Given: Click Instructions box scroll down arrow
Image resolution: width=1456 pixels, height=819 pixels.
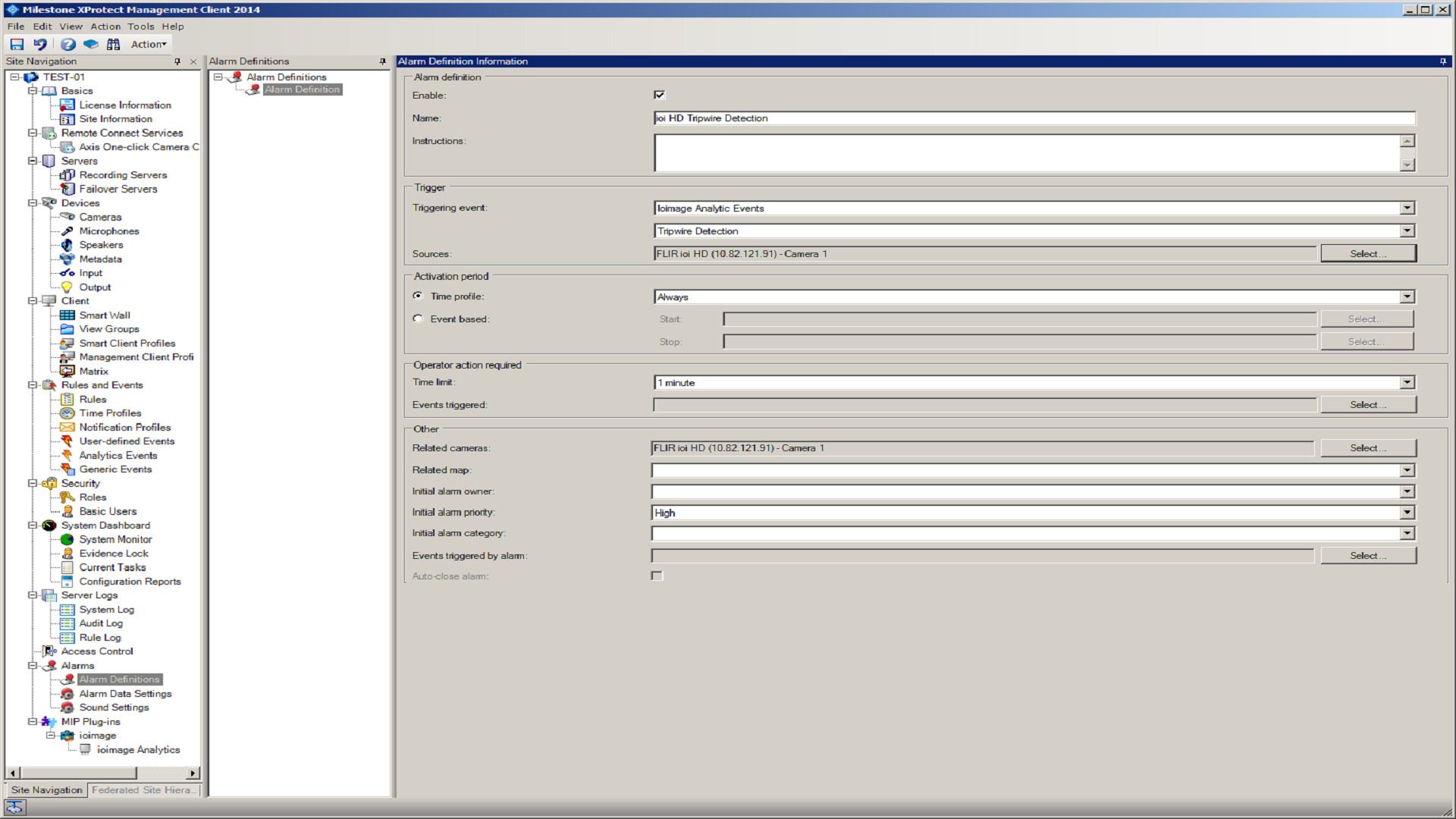Looking at the screenshot, I should (1407, 165).
